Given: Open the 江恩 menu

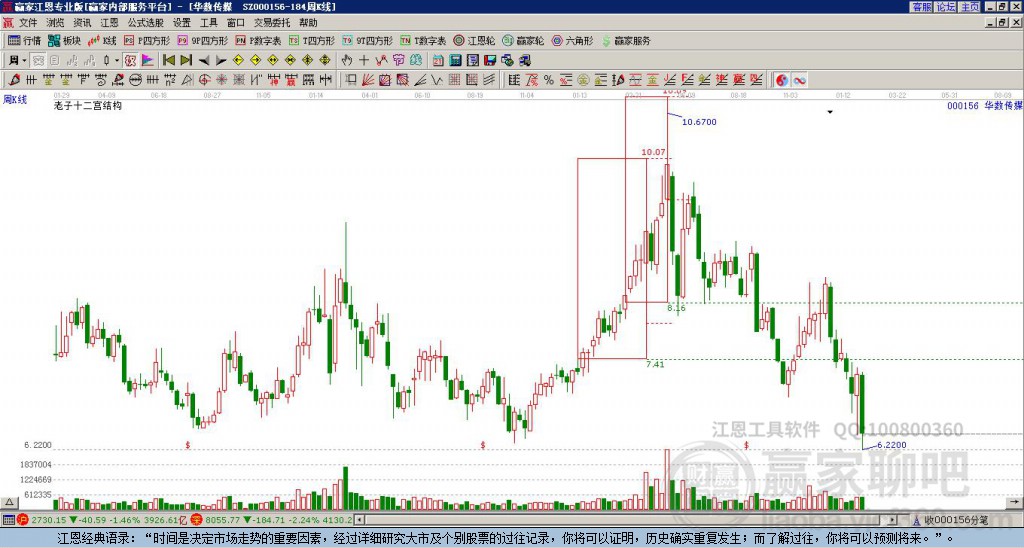Looking at the screenshot, I should pos(110,23).
